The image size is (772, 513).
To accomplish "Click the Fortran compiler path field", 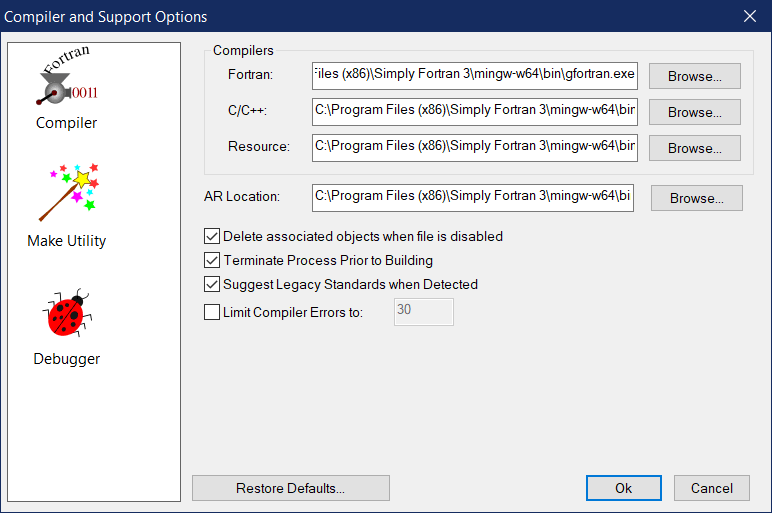I will point(474,74).
